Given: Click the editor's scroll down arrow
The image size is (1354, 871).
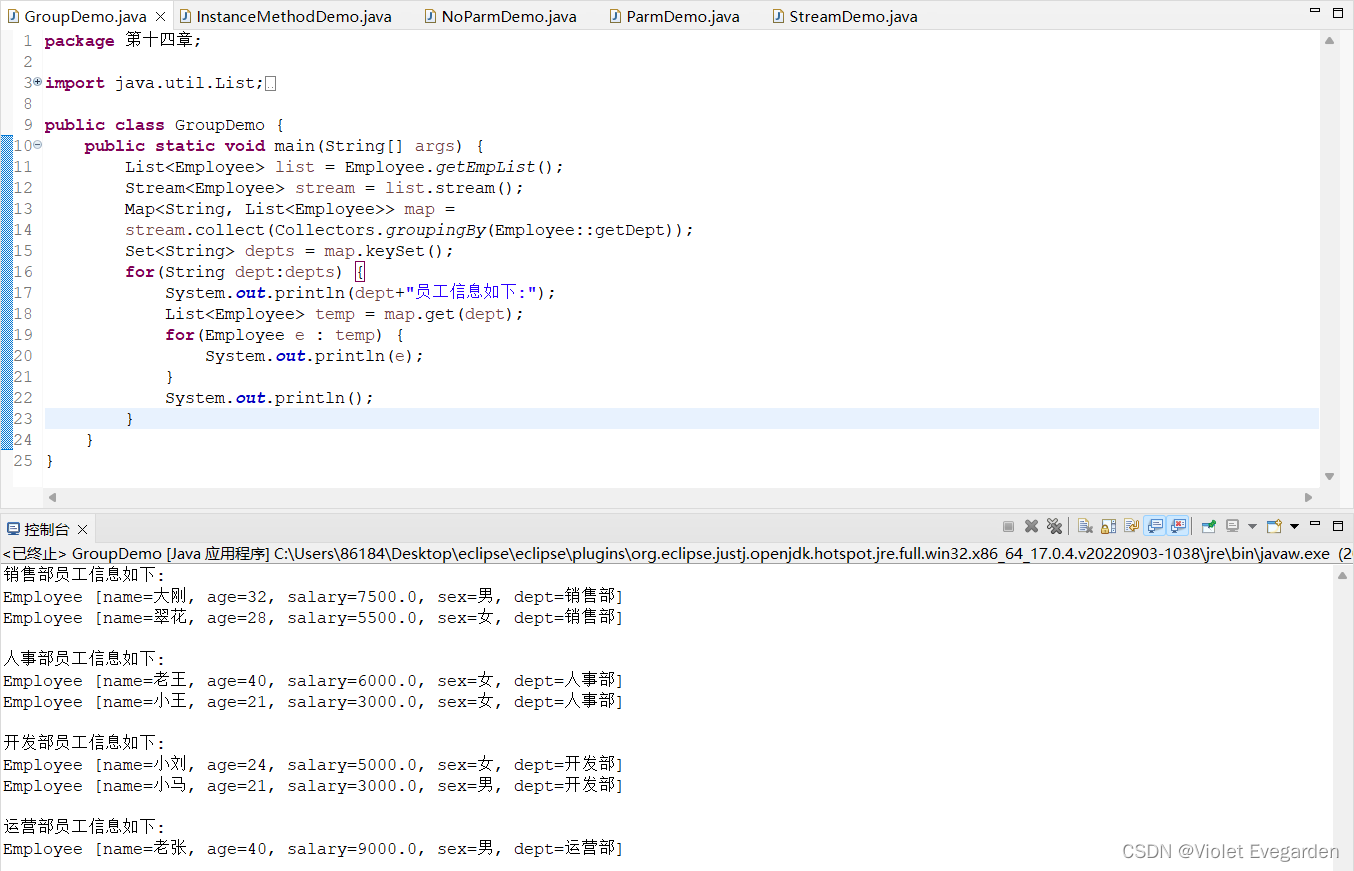Looking at the screenshot, I should (x=1329, y=476).
